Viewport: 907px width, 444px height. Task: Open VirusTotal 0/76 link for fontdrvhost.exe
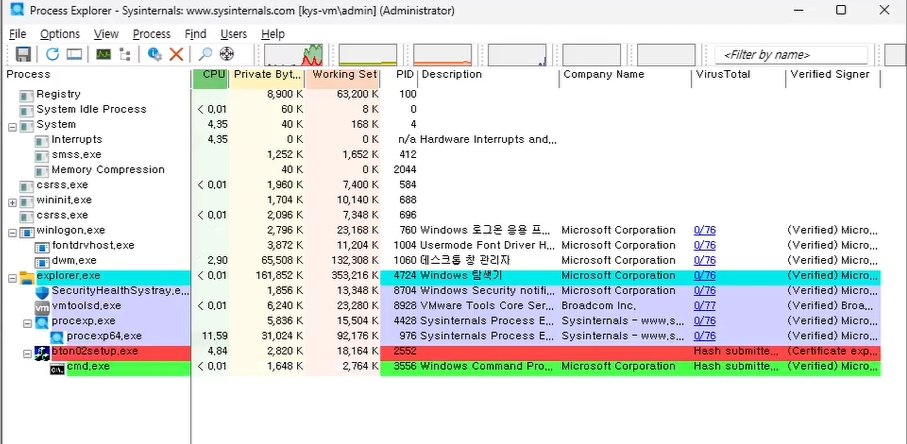705,245
